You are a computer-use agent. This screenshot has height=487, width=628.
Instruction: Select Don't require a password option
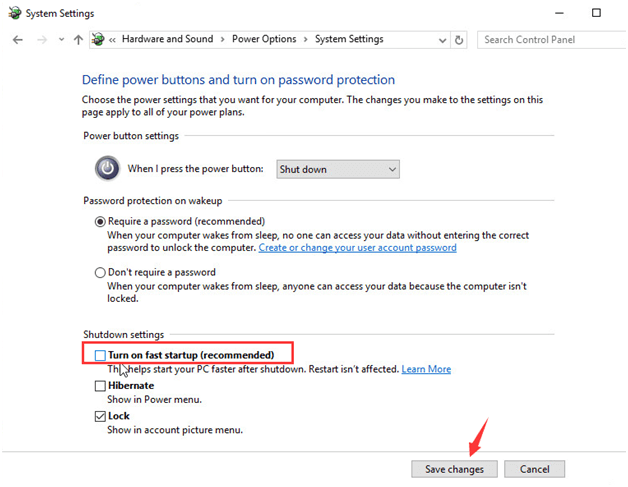tap(99, 272)
